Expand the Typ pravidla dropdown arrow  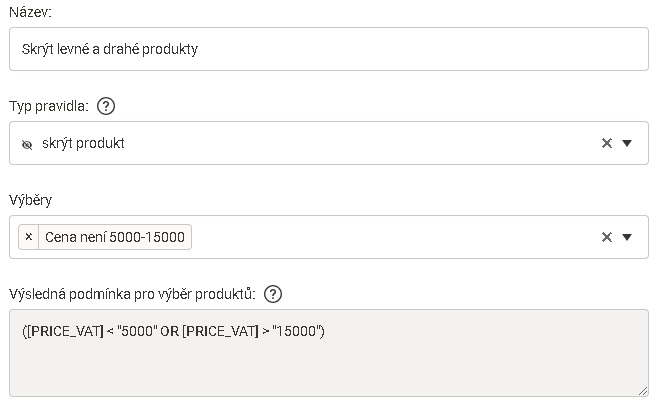pos(627,143)
